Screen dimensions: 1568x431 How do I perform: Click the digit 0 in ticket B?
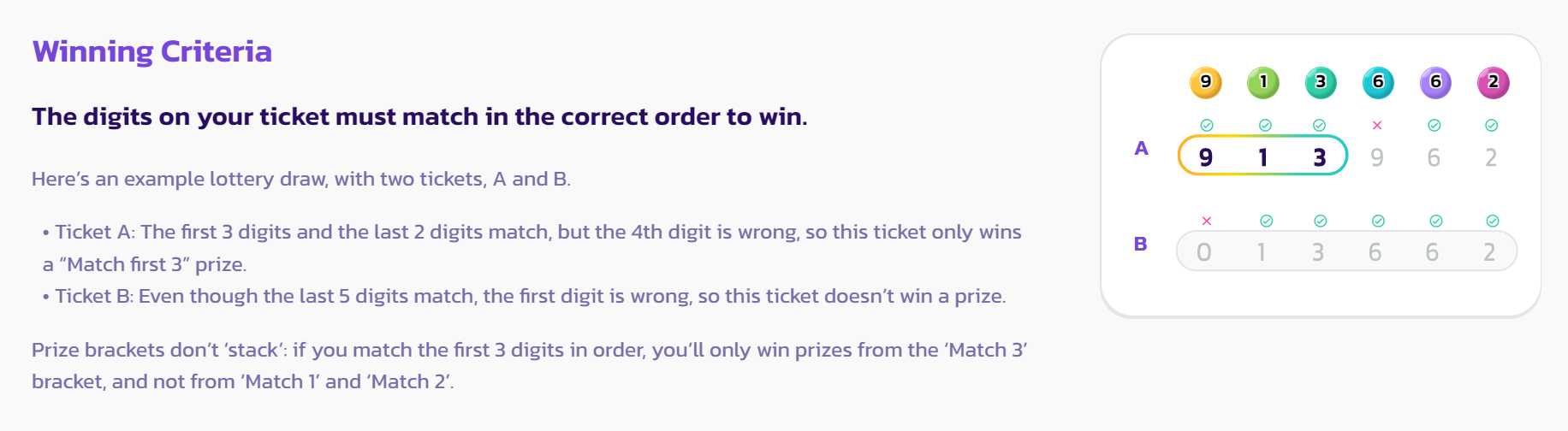tap(1204, 252)
